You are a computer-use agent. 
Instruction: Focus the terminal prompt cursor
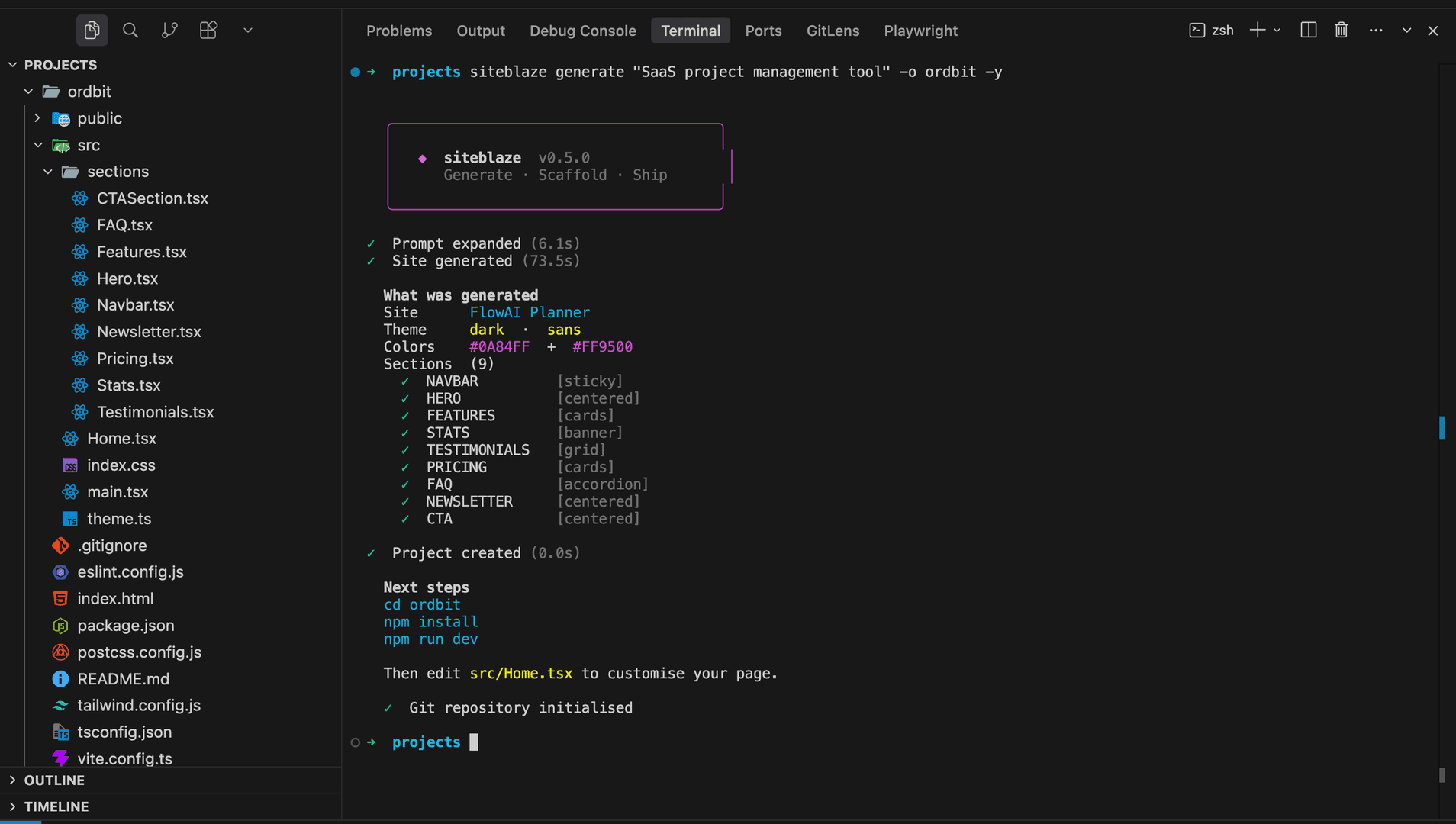pos(474,742)
